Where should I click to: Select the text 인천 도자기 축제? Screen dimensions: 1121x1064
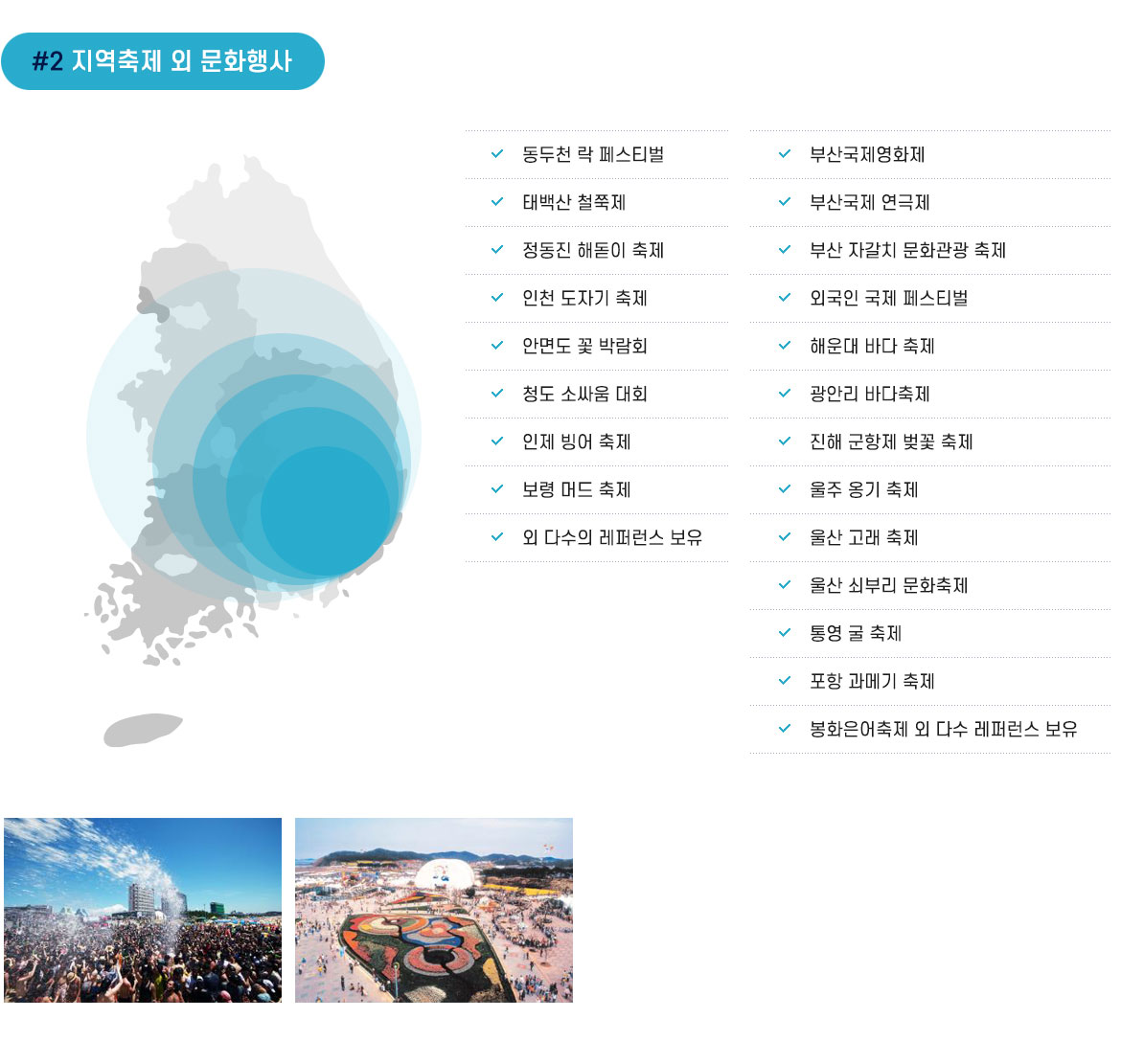coord(584,298)
